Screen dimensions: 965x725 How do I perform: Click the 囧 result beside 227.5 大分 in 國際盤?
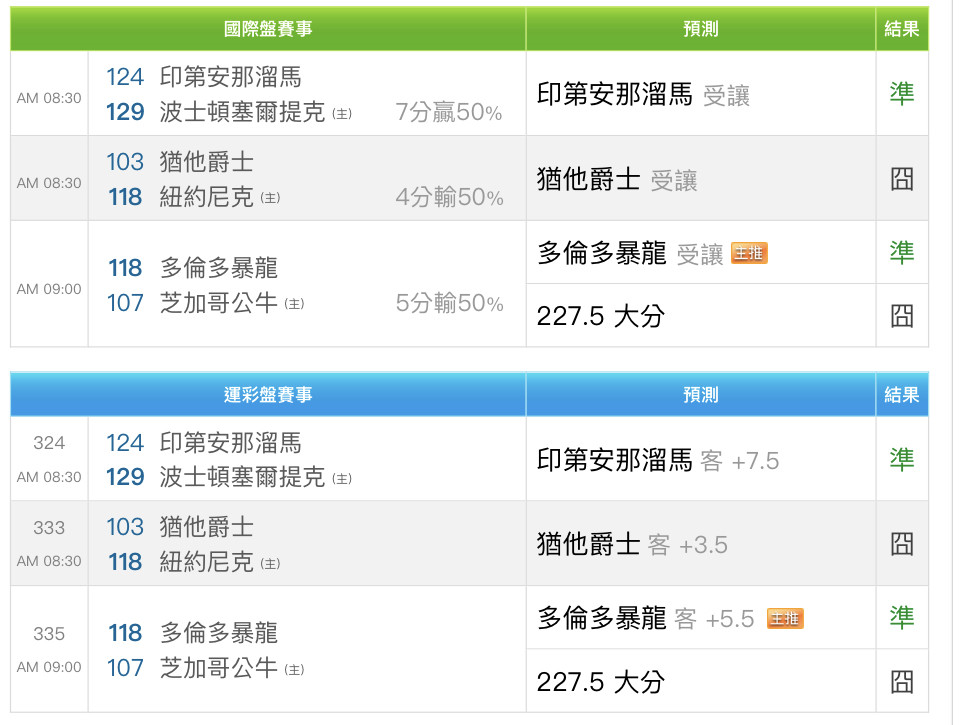[x=902, y=316]
